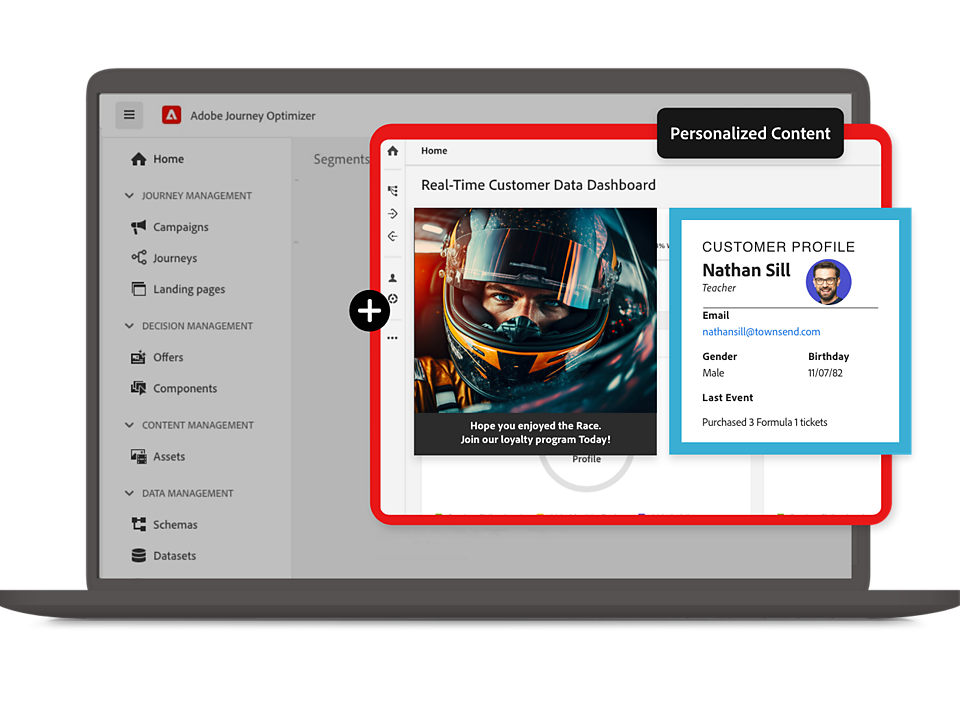Open the three-dots more options icon
960x720 pixels.
coord(392,338)
